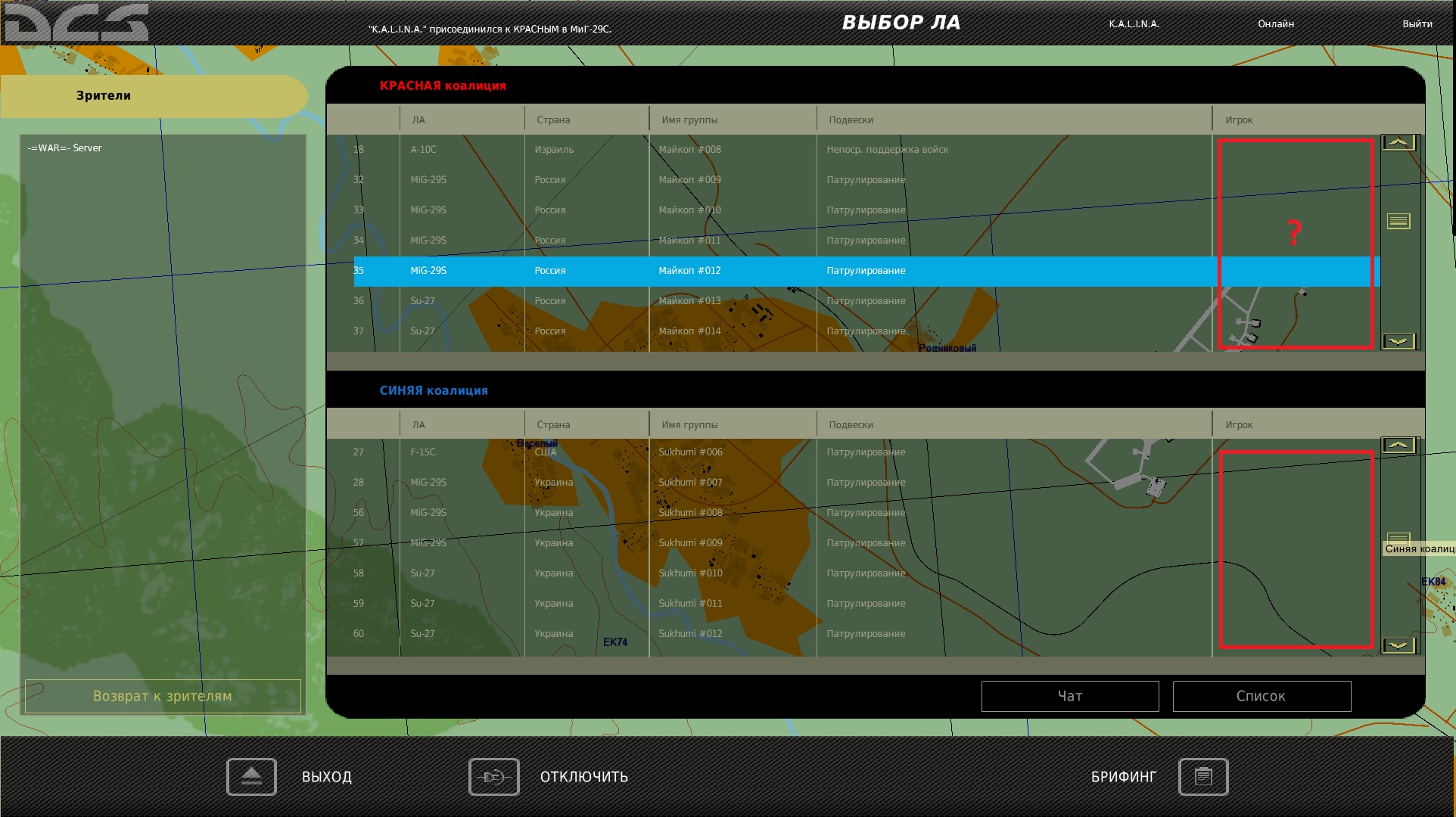Open the Список list button
This screenshot has width=1456, height=817.
pyautogui.click(x=1262, y=696)
